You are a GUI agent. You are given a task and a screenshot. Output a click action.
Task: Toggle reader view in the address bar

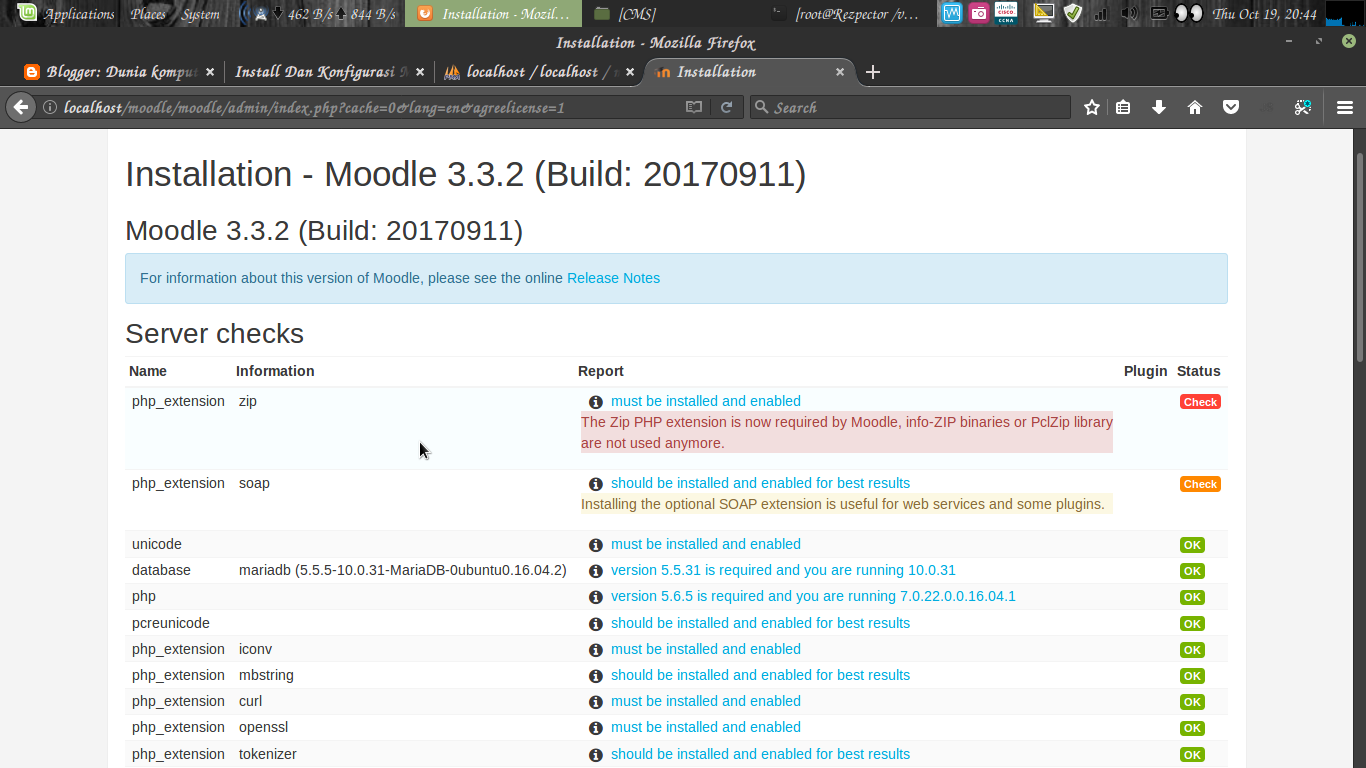pos(694,107)
